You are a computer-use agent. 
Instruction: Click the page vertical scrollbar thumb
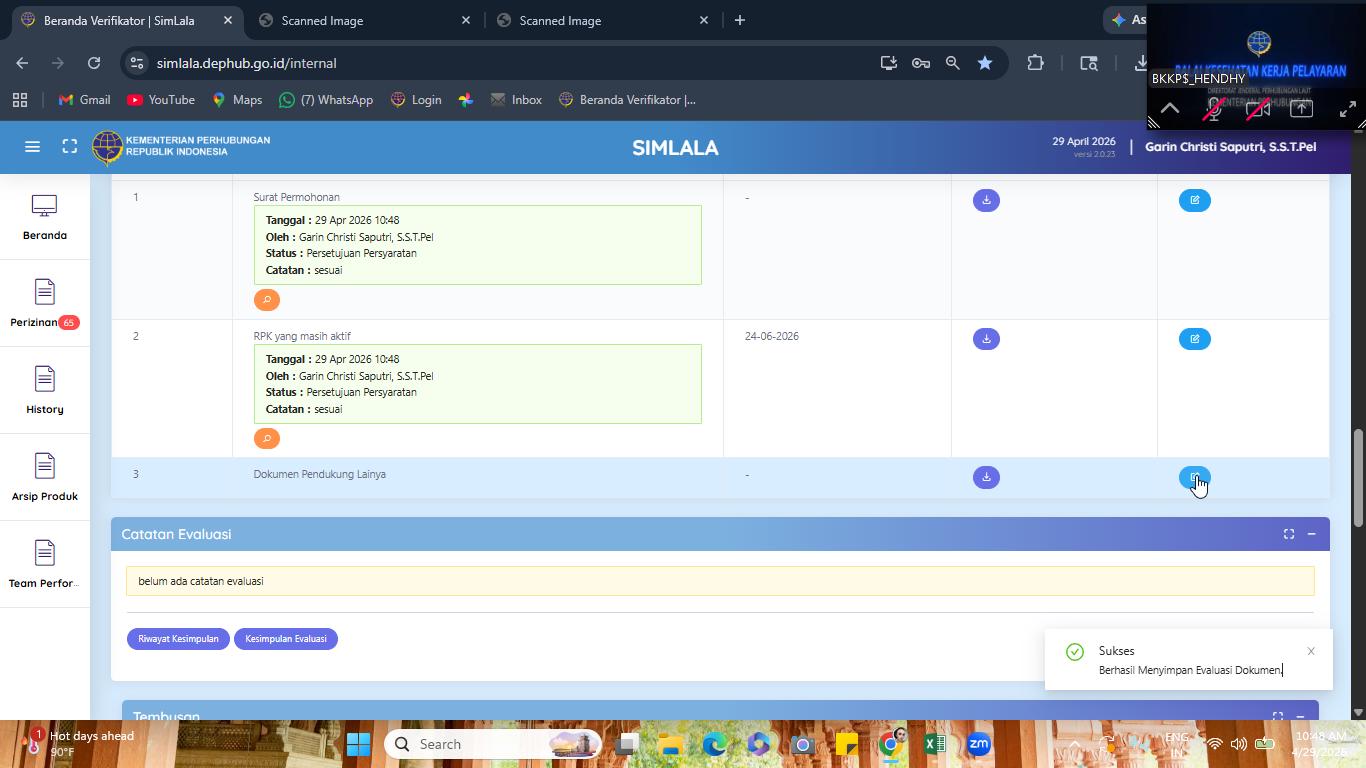point(1358,478)
